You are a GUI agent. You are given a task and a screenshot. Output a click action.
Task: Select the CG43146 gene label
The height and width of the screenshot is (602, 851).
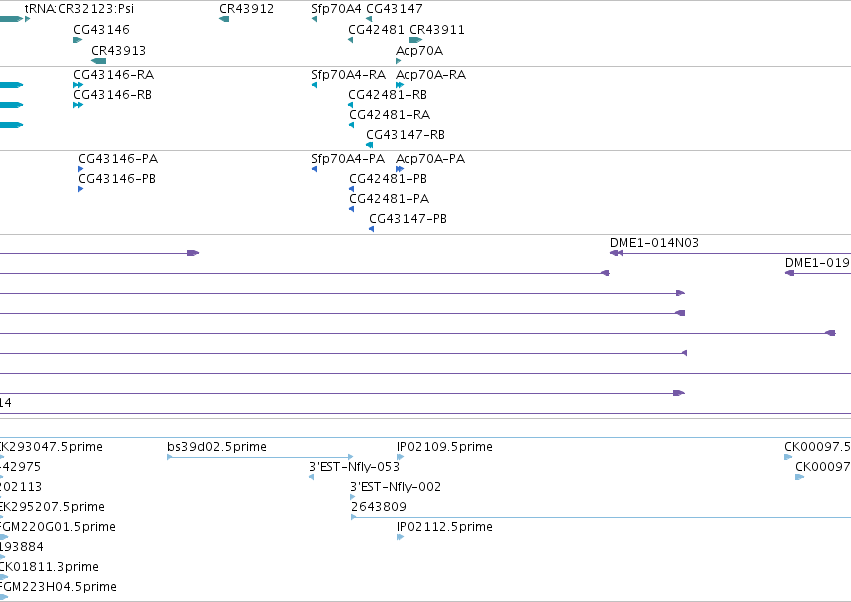(x=101, y=29)
